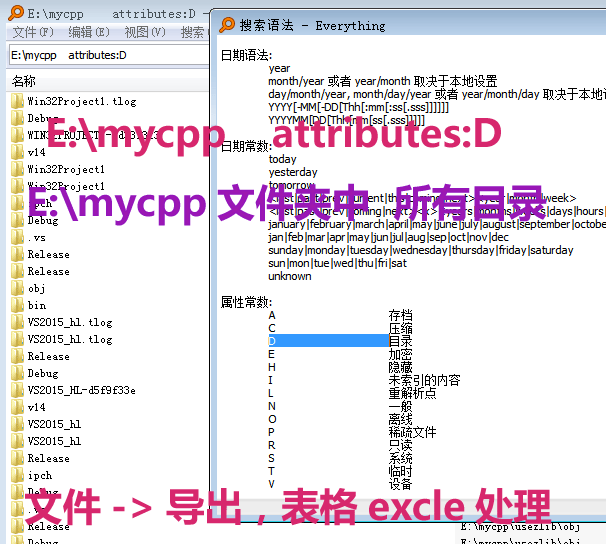Screen dimensions: 606x544
Task: Select the bin folder icon
Action: (x=17, y=305)
